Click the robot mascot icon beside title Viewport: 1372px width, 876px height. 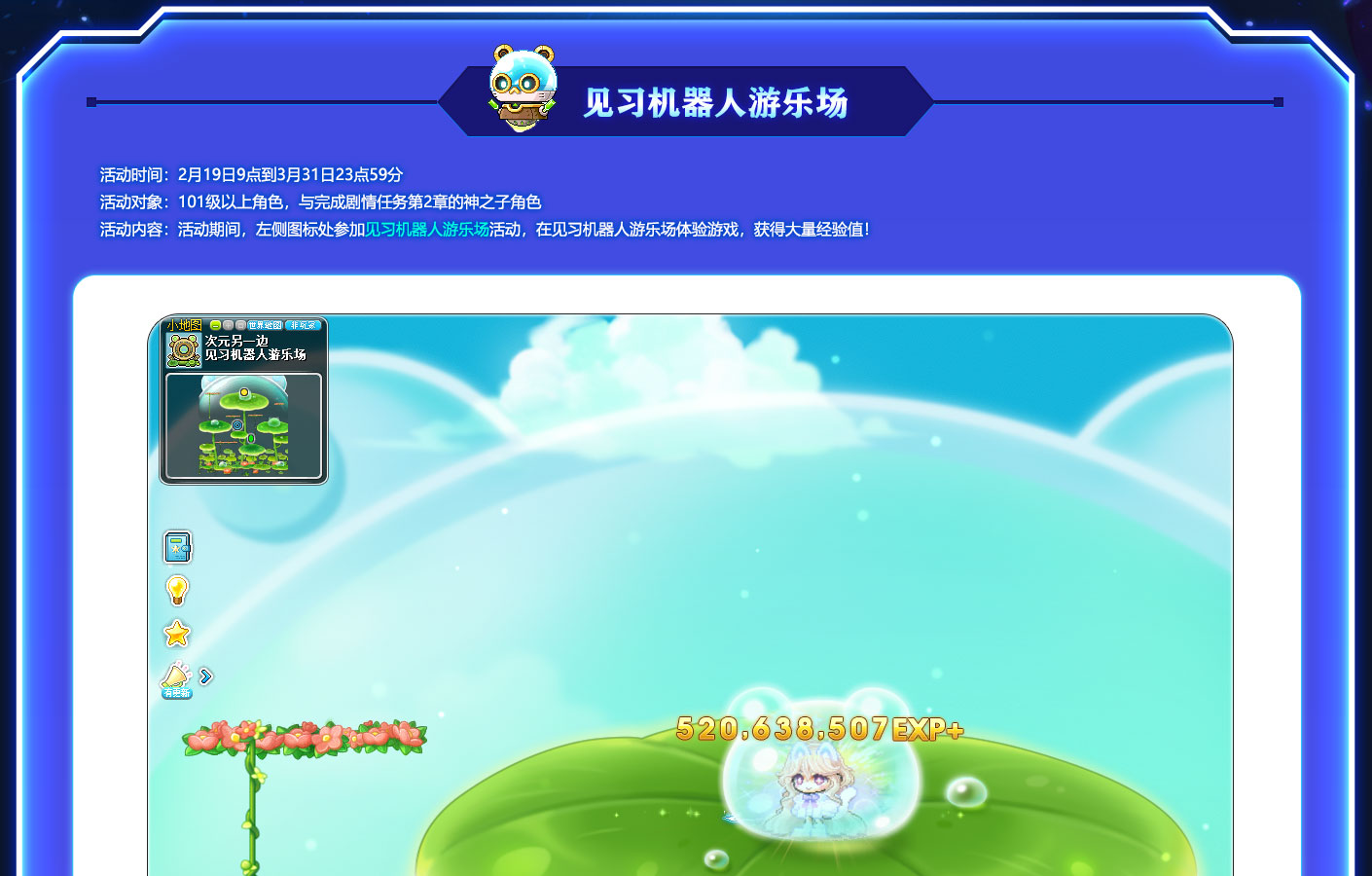tap(523, 89)
